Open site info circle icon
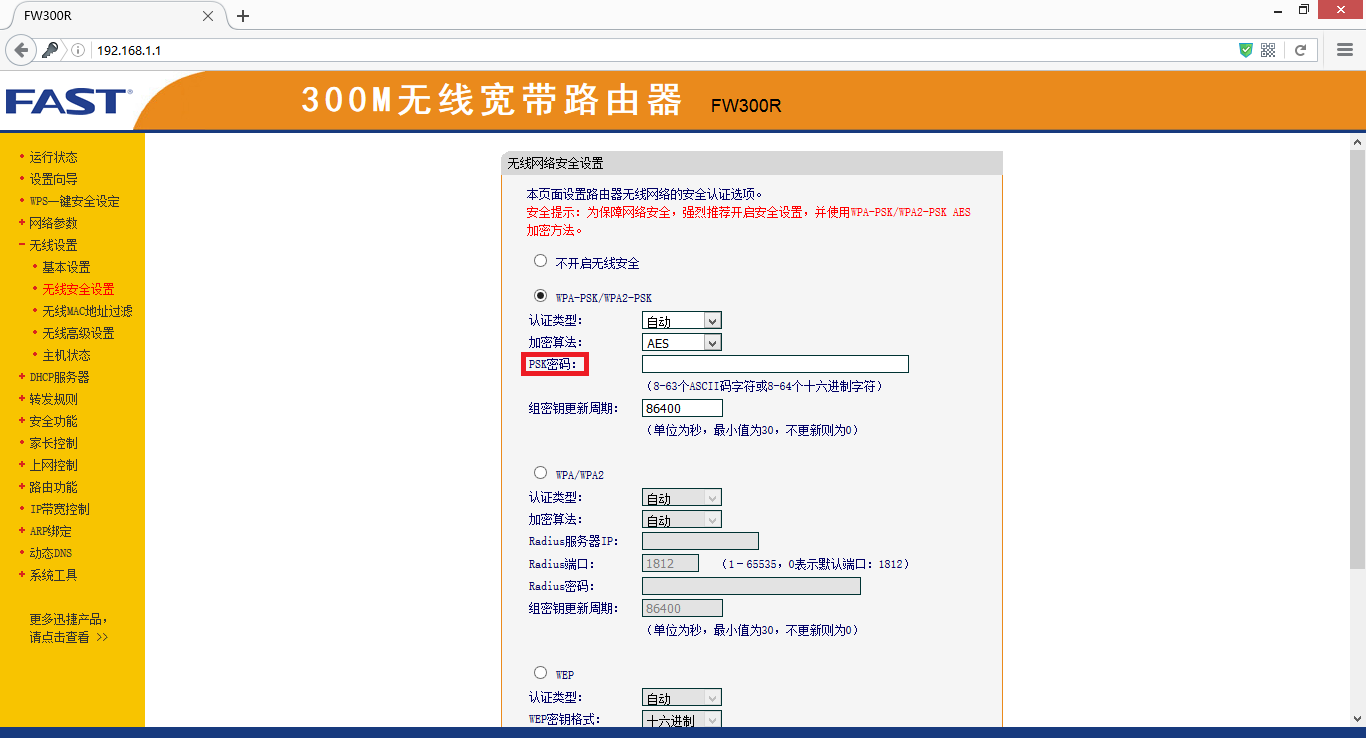The image size is (1366, 738). (x=78, y=50)
